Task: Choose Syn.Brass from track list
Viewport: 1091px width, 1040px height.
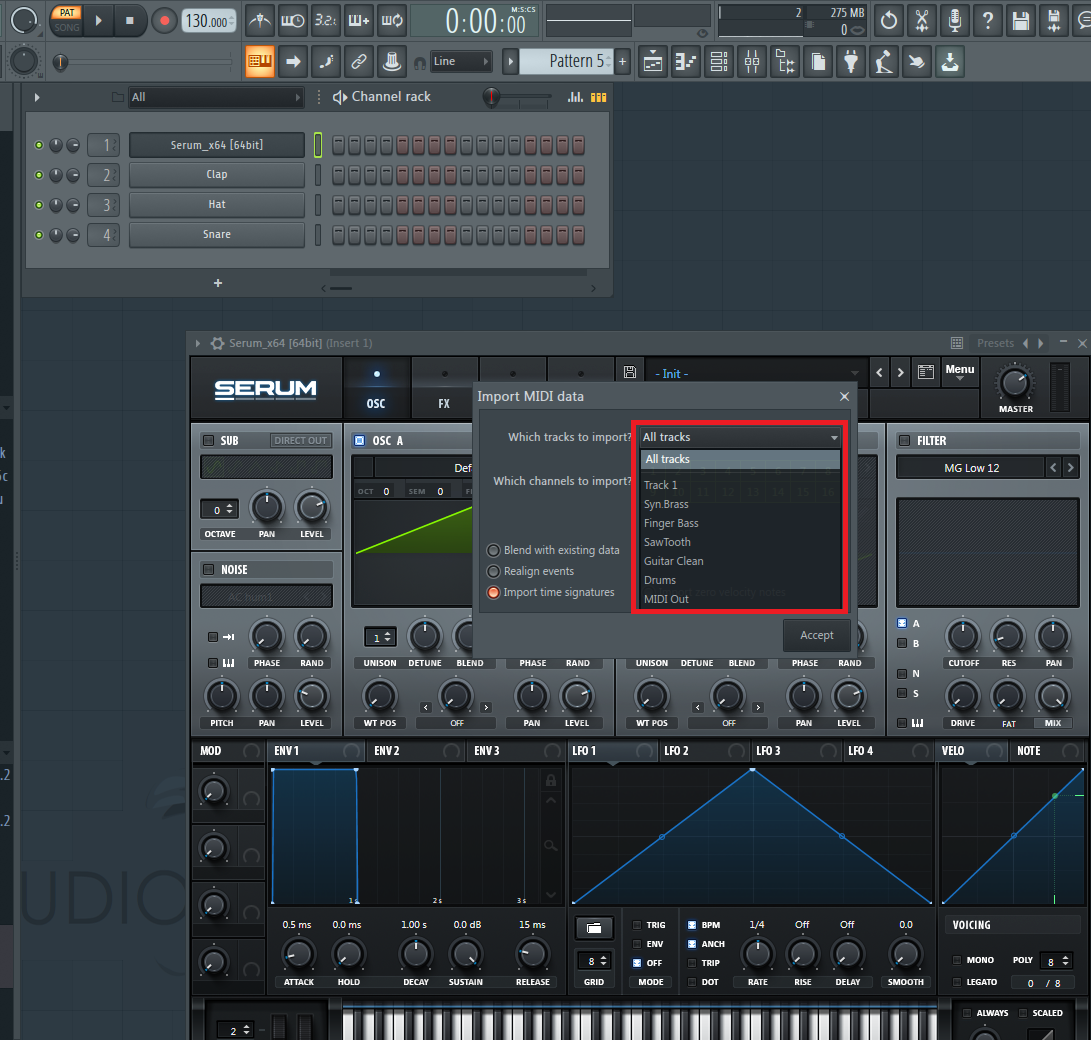Action: (x=666, y=504)
